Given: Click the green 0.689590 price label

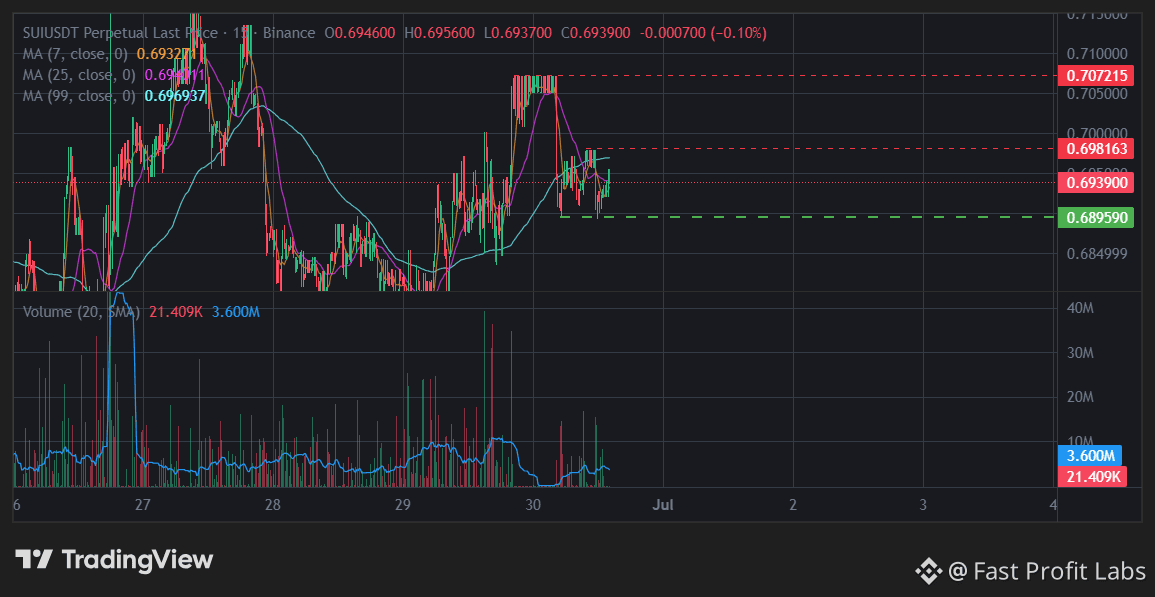Looking at the screenshot, I should [1095, 217].
